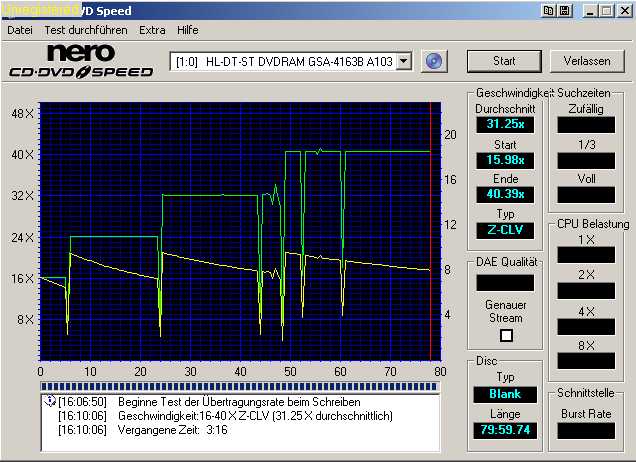Open the Datei menu

[20, 30]
